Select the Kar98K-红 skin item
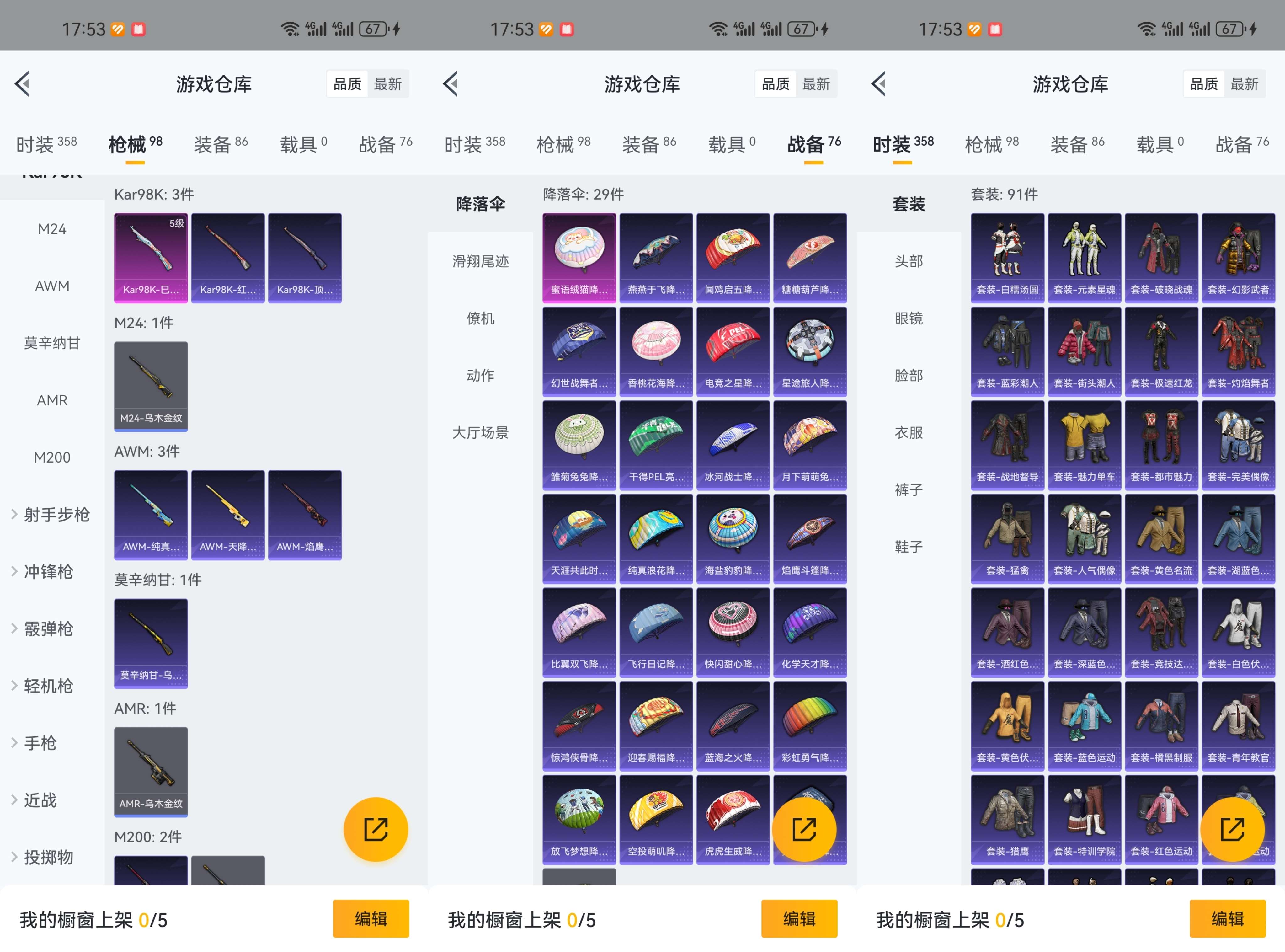The image size is (1285, 952). (228, 258)
